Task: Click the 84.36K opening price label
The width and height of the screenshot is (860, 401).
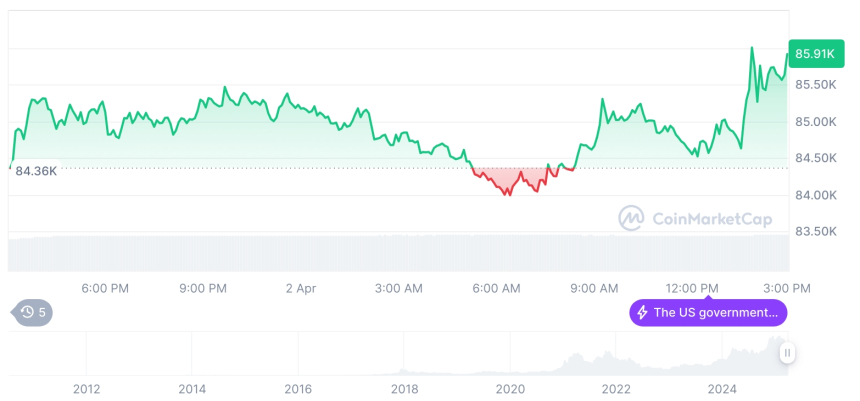Action: tap(37, 170)
